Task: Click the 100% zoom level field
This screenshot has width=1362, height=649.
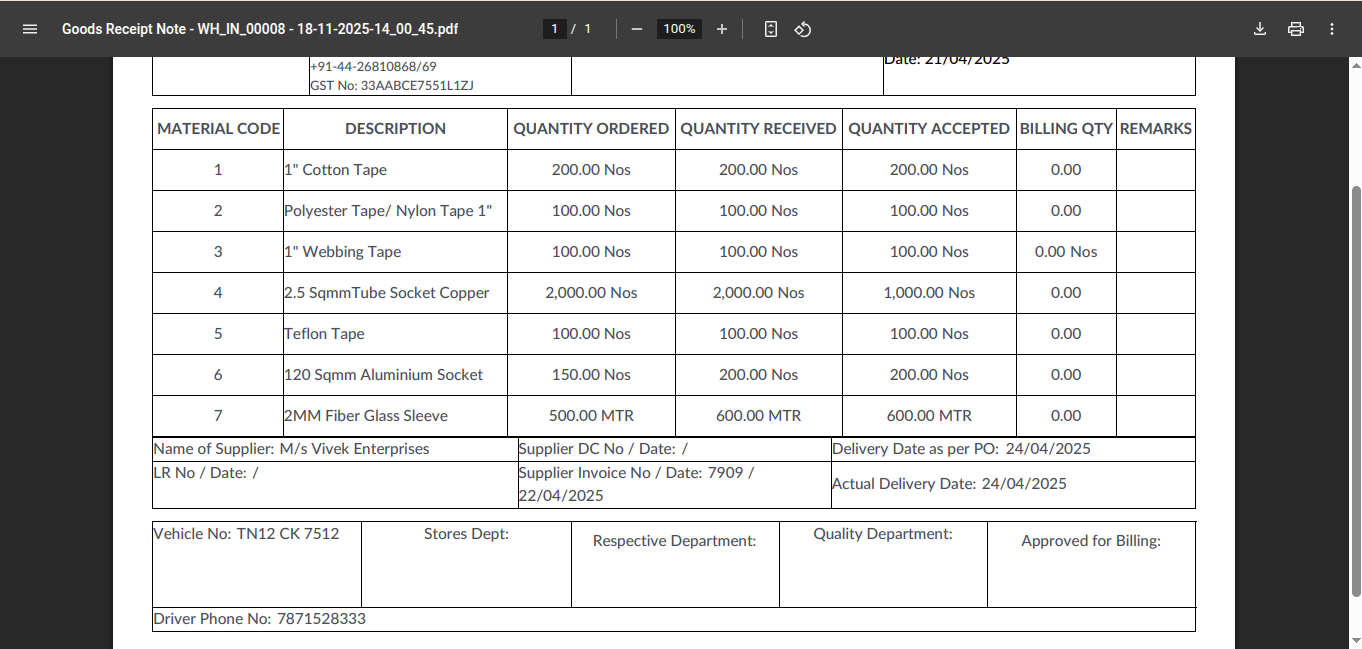Action: [679, 29]
